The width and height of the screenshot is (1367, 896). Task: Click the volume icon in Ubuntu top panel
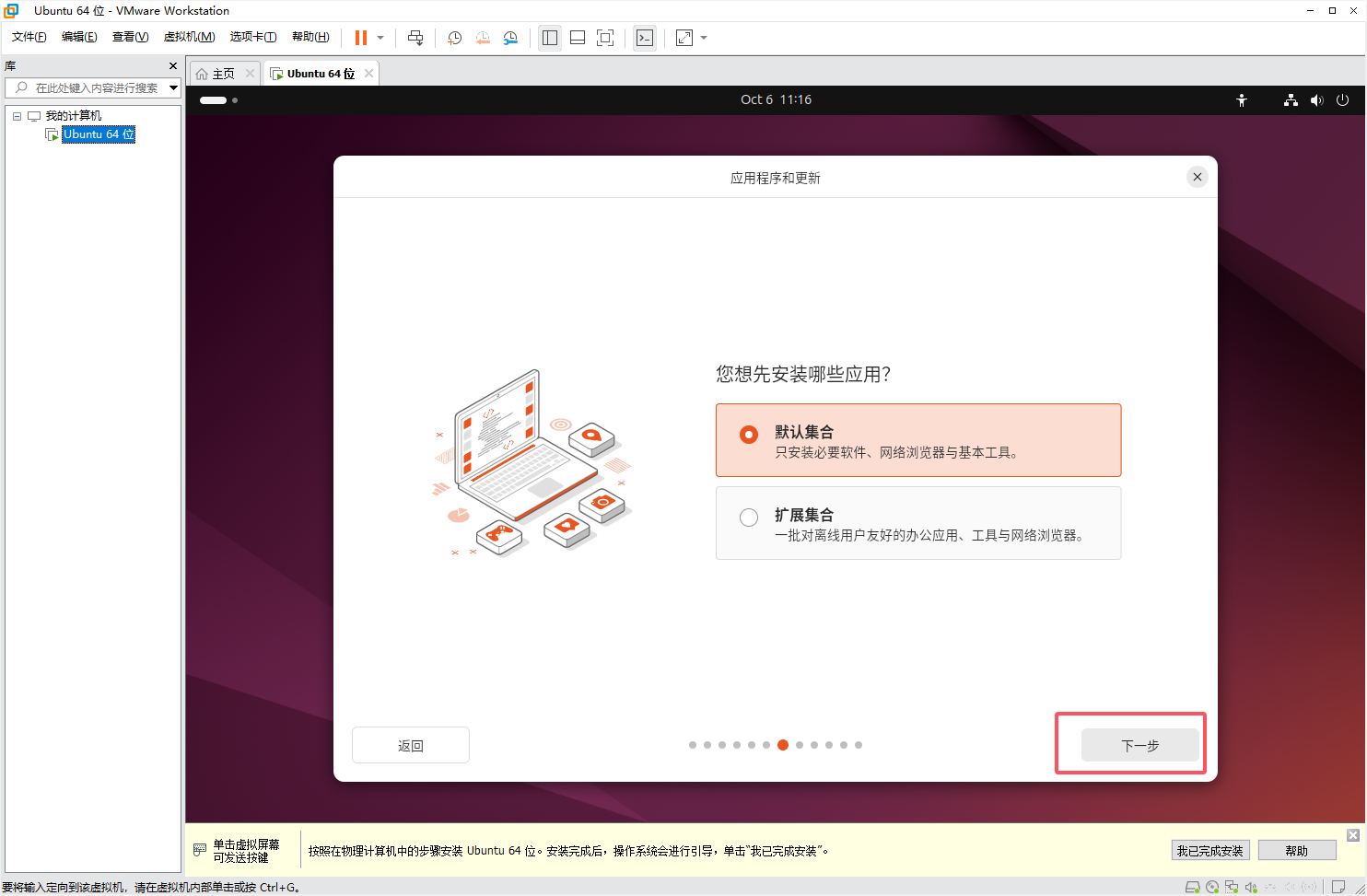point(1317,100)
